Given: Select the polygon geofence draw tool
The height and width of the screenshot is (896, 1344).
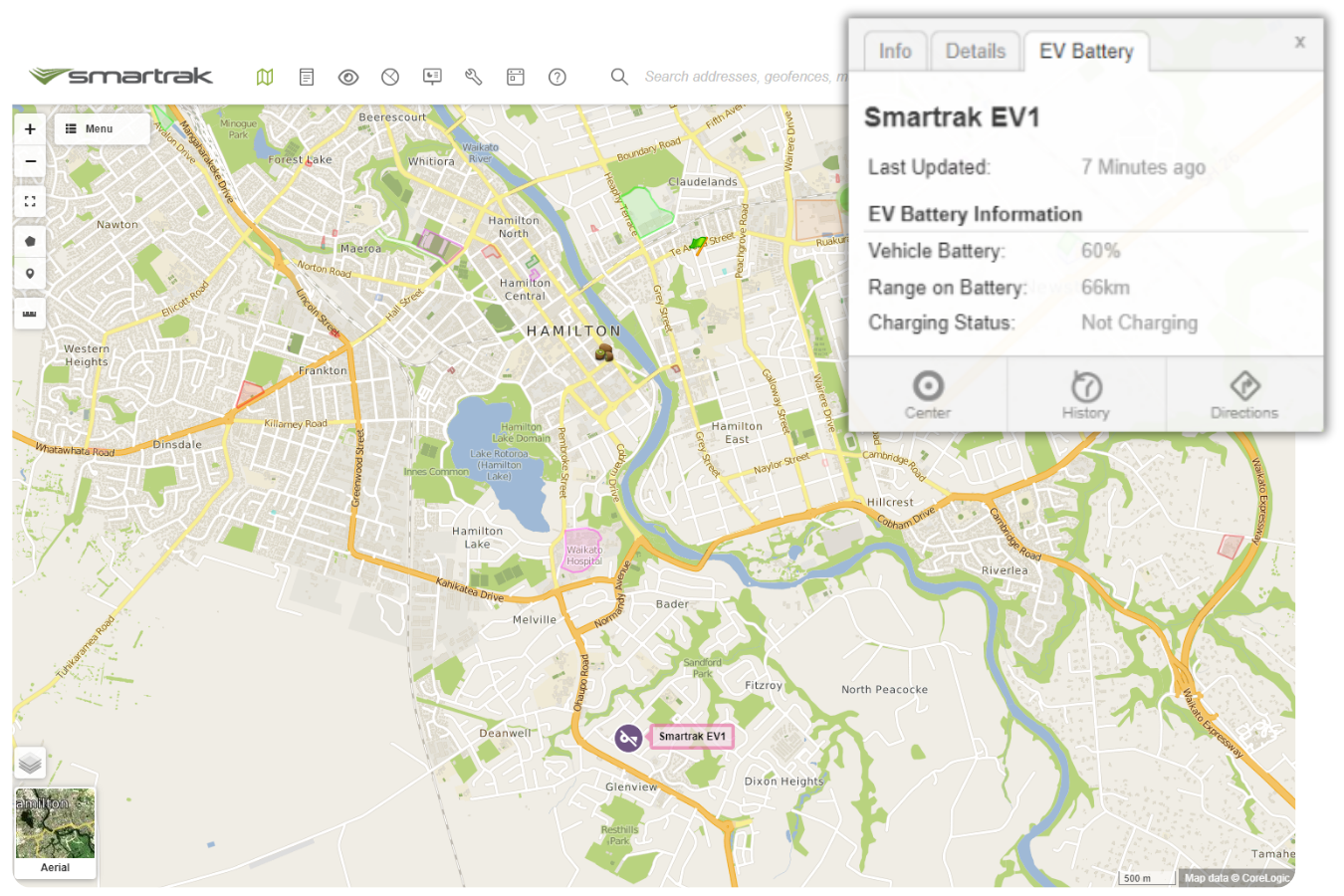Looking at the screenshot, I should coord(30,241).
